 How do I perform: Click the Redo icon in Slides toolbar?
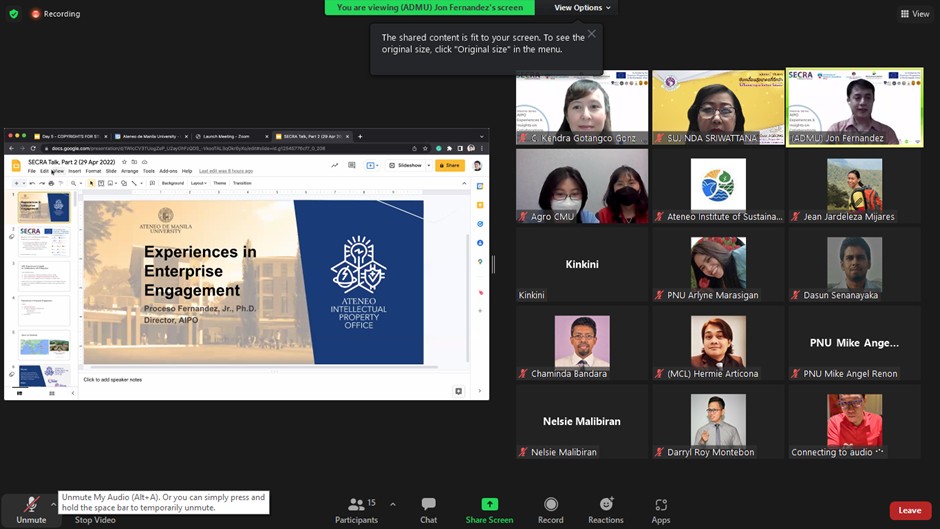(42, 183)
